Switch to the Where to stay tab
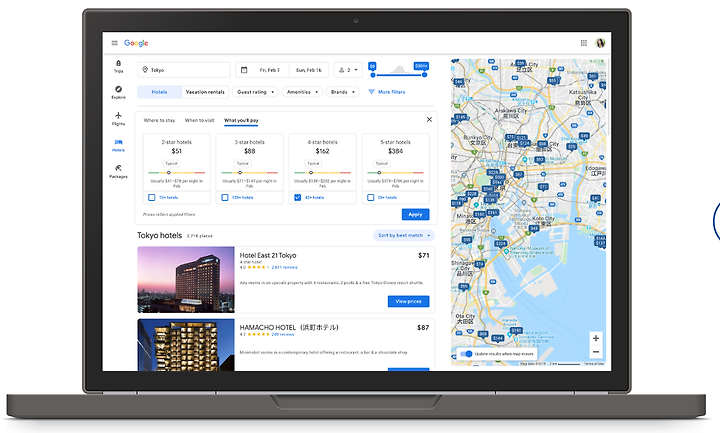 tap(159, 120)
